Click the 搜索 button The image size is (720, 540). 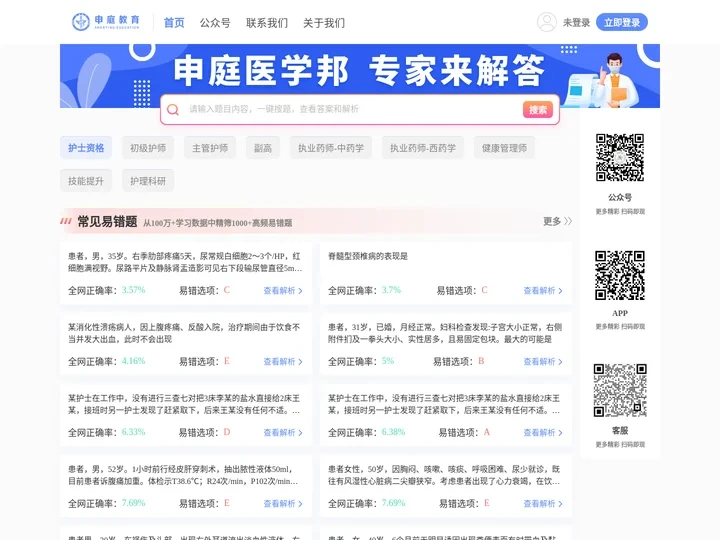pyautogui.click(x=538, y=109)
